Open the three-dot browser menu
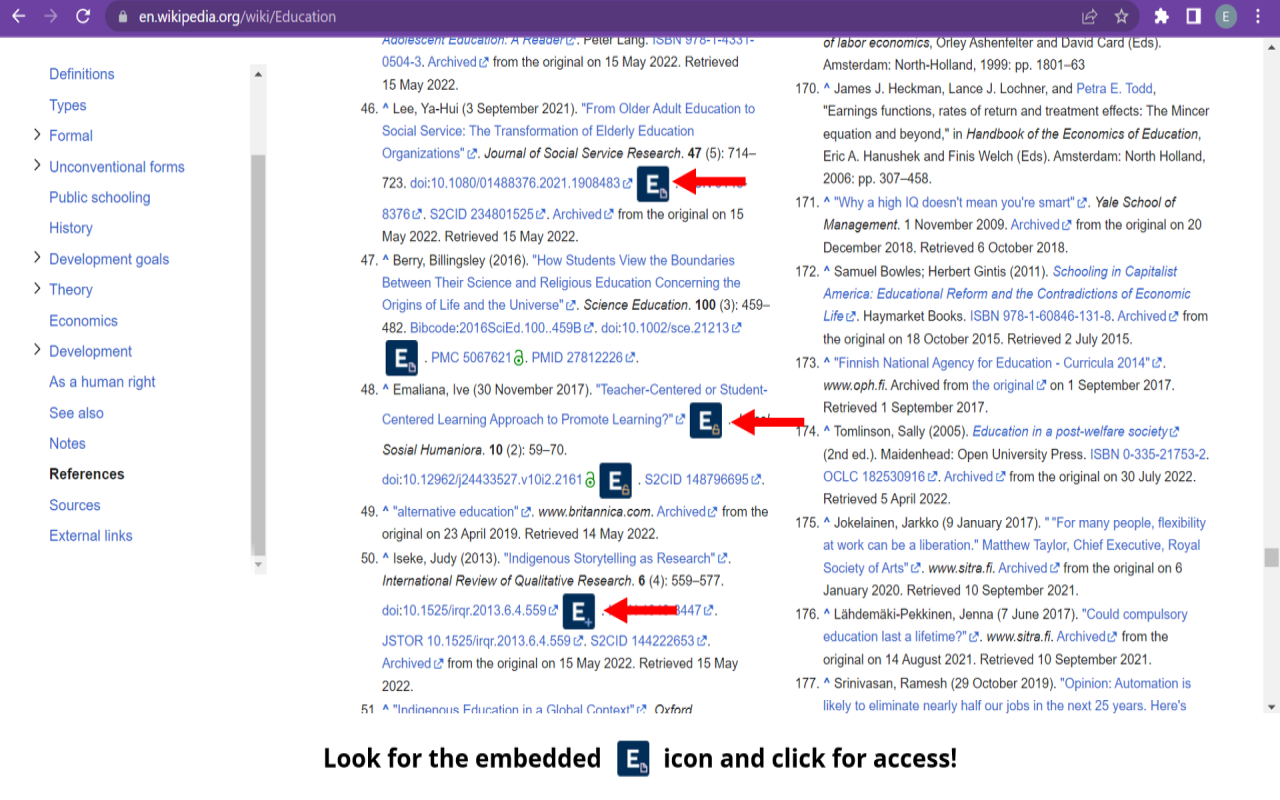Image resolution: width=1280 pixels, height=800 pixels. (1257, 16)
